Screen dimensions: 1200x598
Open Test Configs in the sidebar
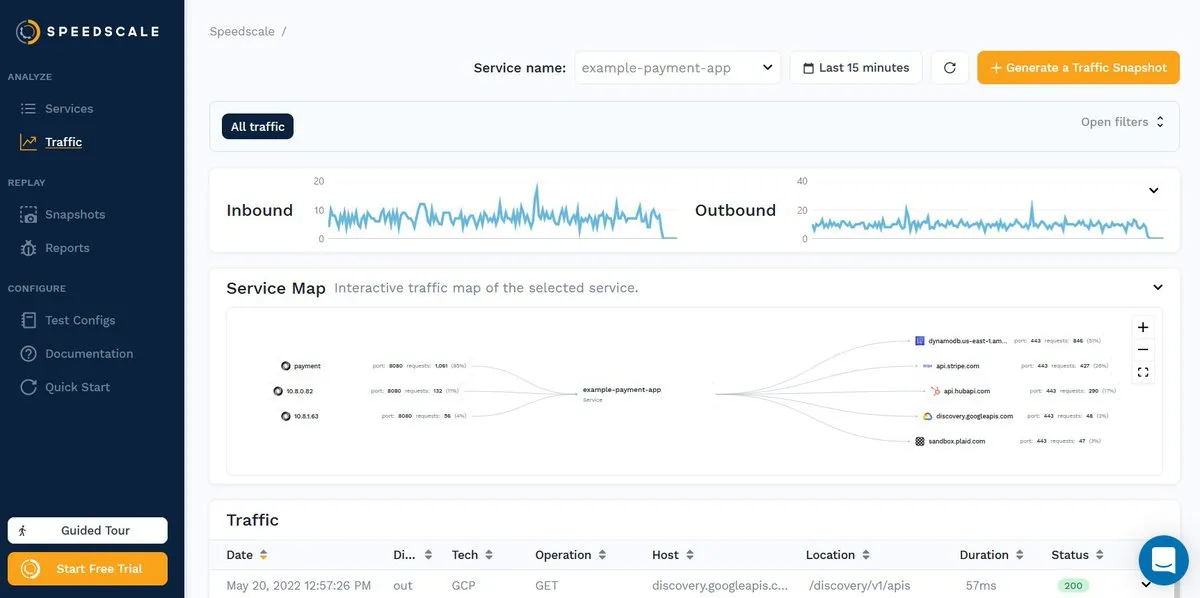[79, 320]
